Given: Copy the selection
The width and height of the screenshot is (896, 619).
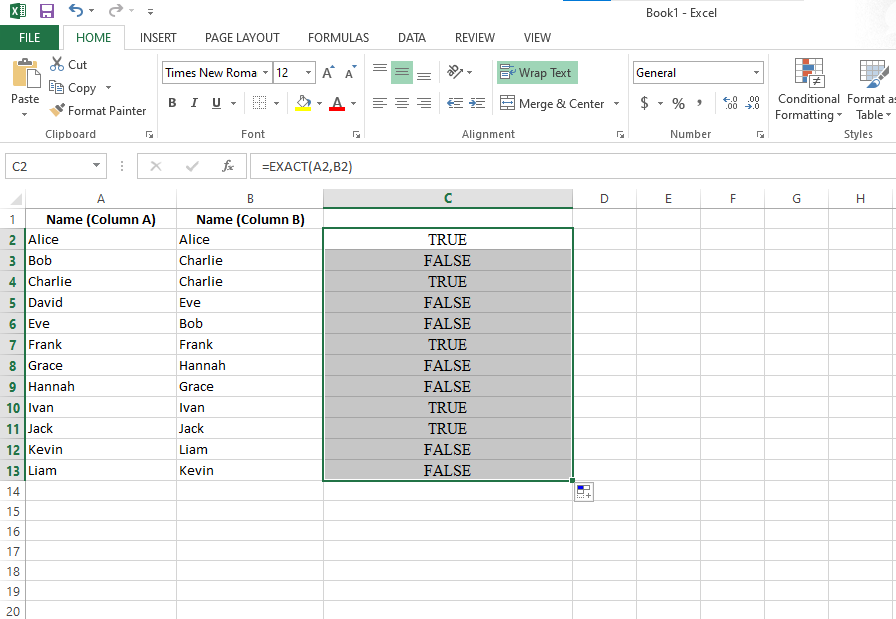Looking at the screenshot, I should tap(73, 87).
